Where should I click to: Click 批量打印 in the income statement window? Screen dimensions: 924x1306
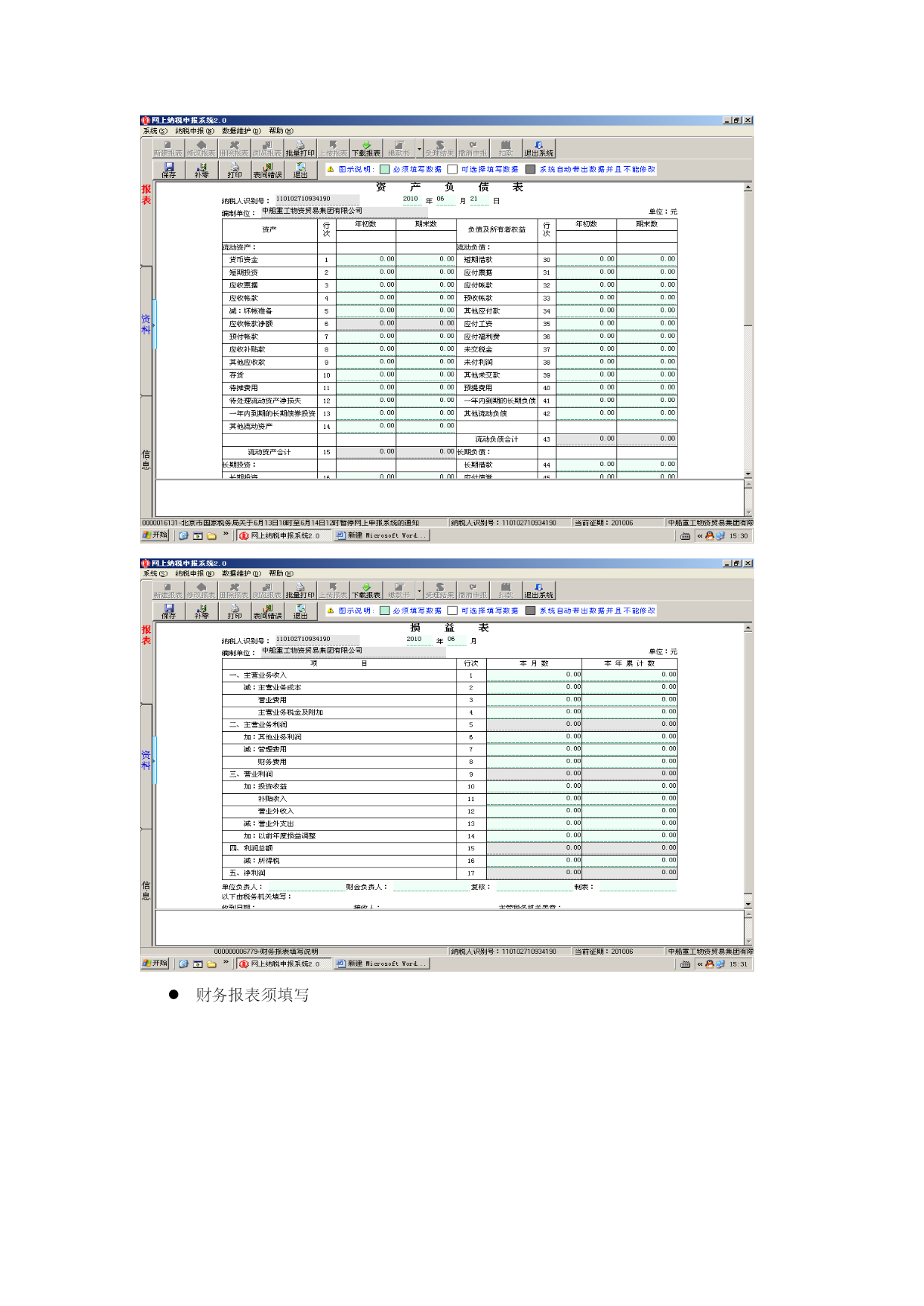pos(300,590)
